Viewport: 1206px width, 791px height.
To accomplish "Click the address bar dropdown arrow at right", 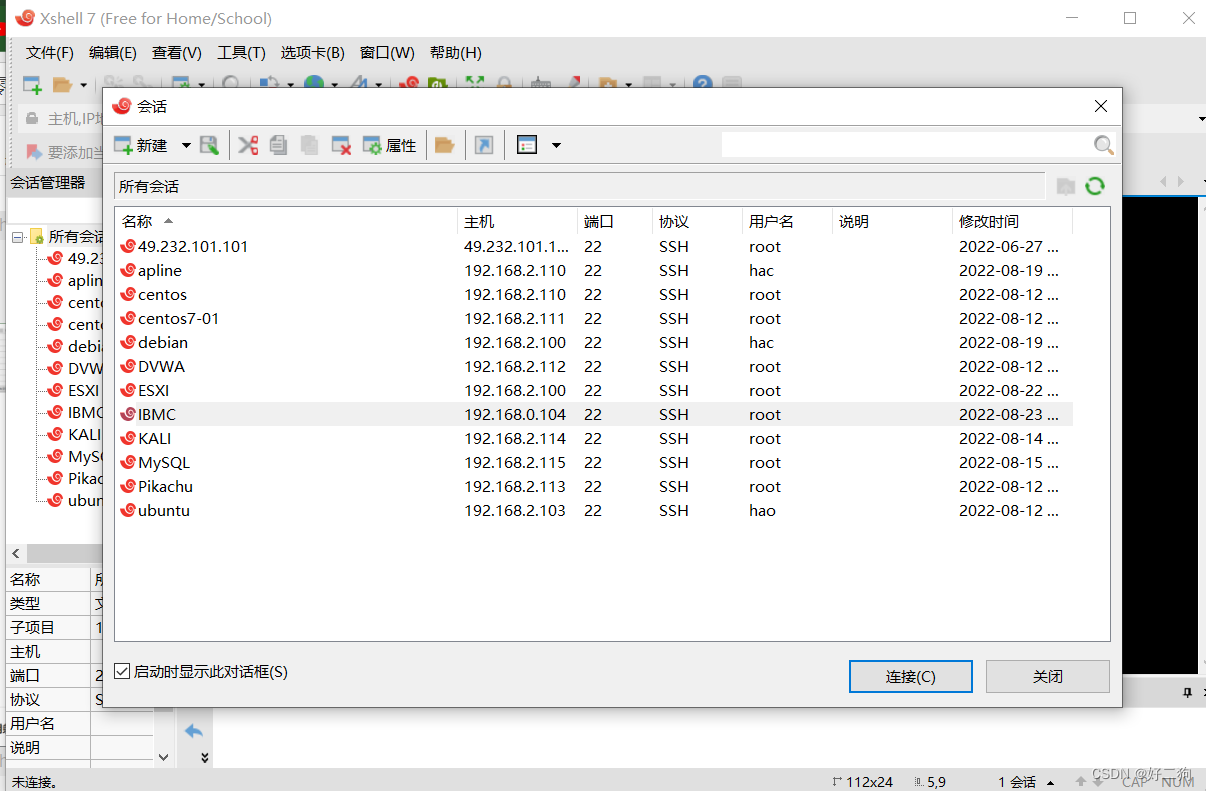I will tap(1201, 119).
